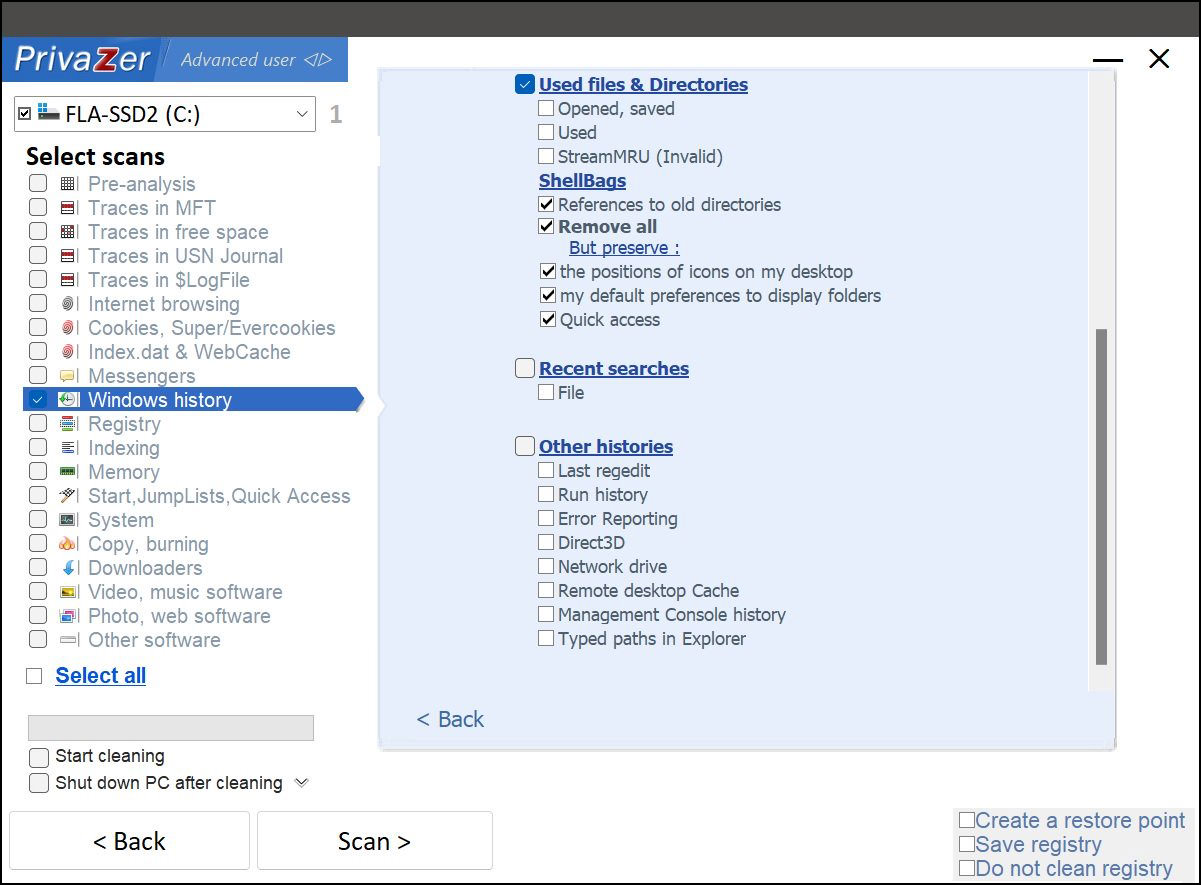
Task: Select the Other software scan entry
Action: tap(154, 640)
